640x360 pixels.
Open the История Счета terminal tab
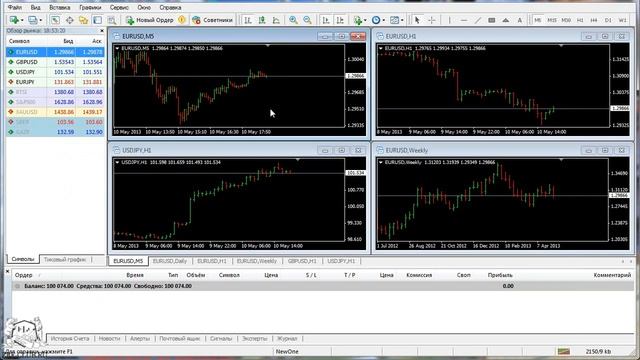(x=70, y=338)
